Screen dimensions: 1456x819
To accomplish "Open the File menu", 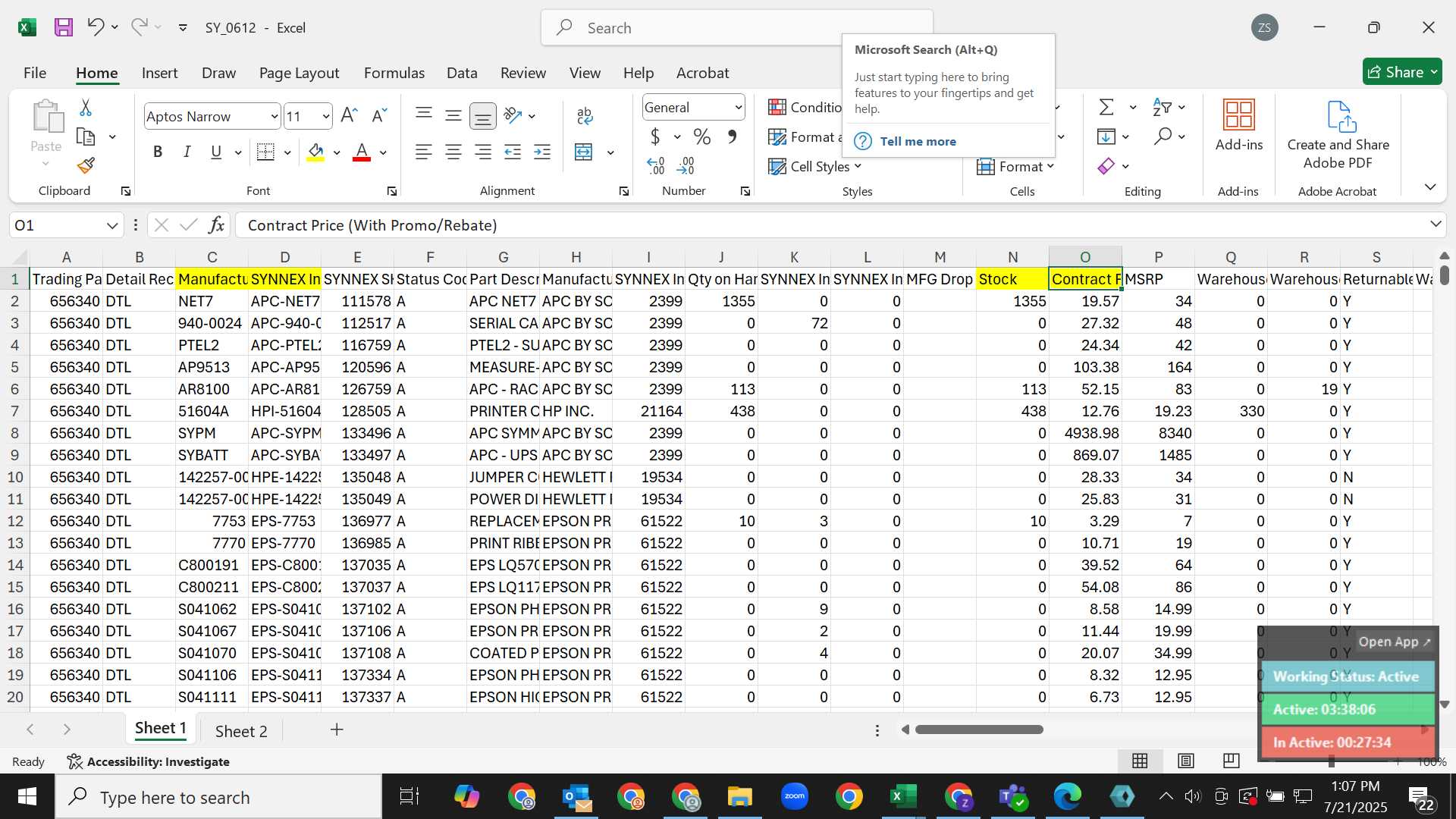I will pos(35,73).
